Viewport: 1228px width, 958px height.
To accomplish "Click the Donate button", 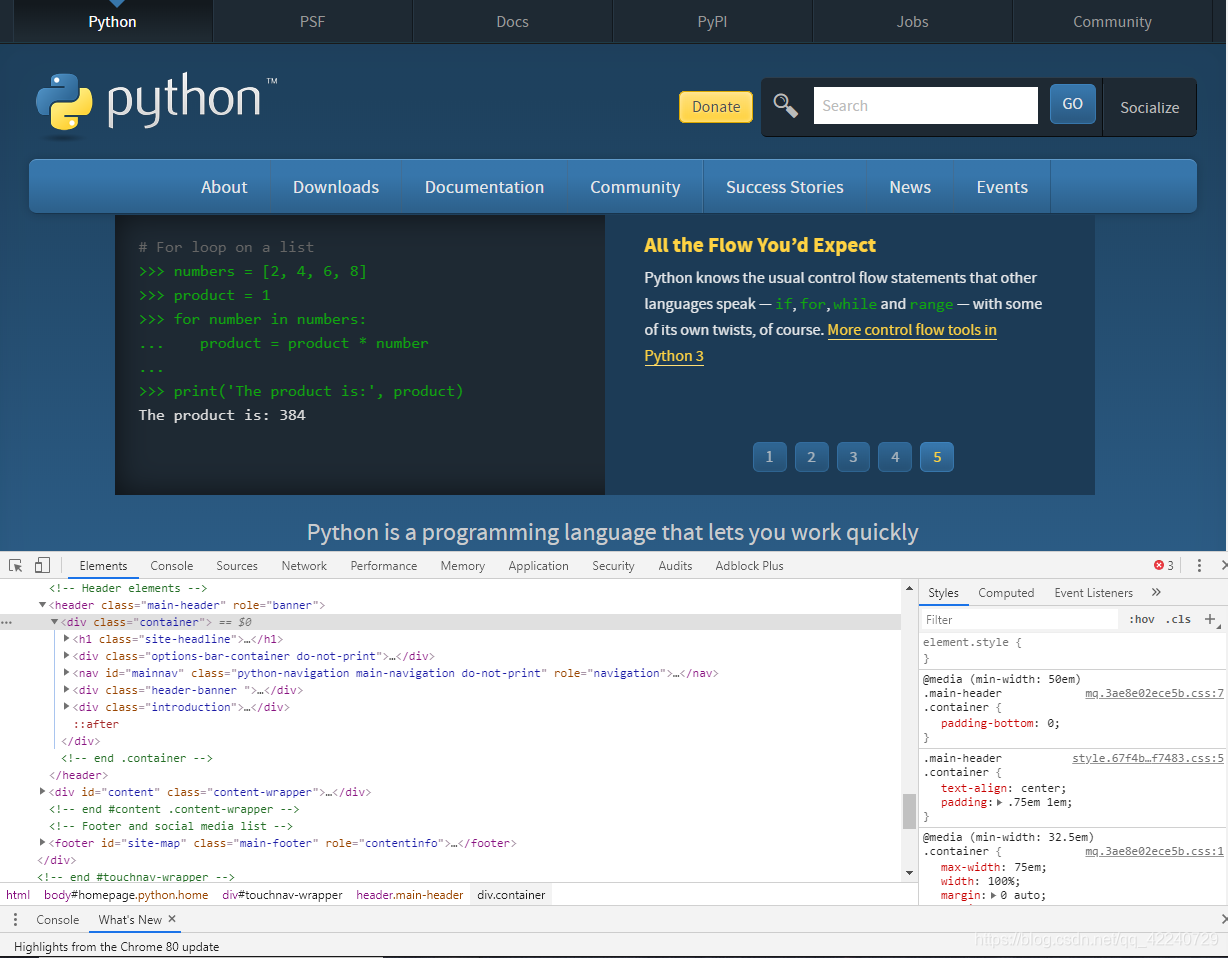I will click(716, 107).
